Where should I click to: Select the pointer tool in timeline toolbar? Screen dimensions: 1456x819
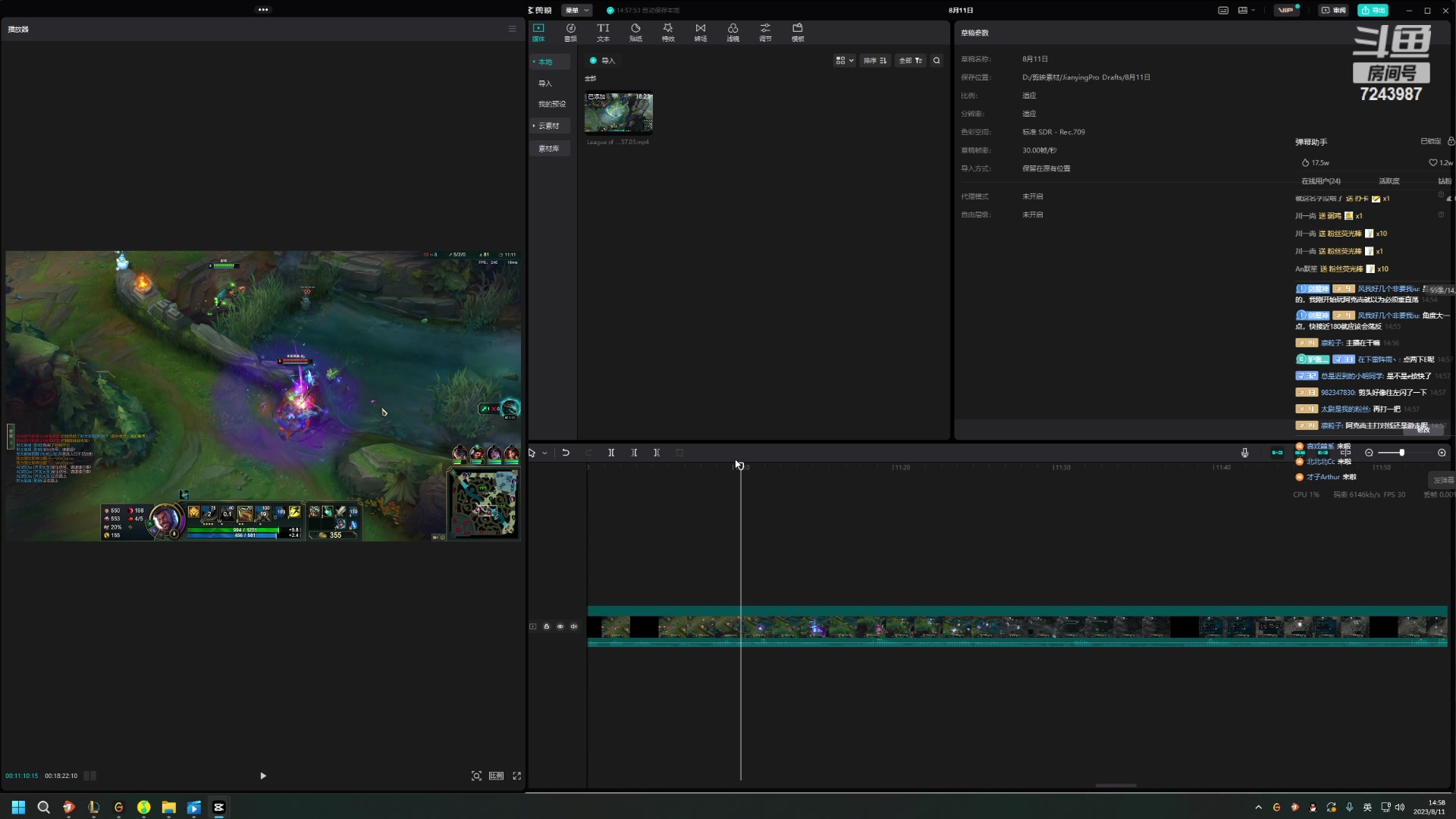532,453
